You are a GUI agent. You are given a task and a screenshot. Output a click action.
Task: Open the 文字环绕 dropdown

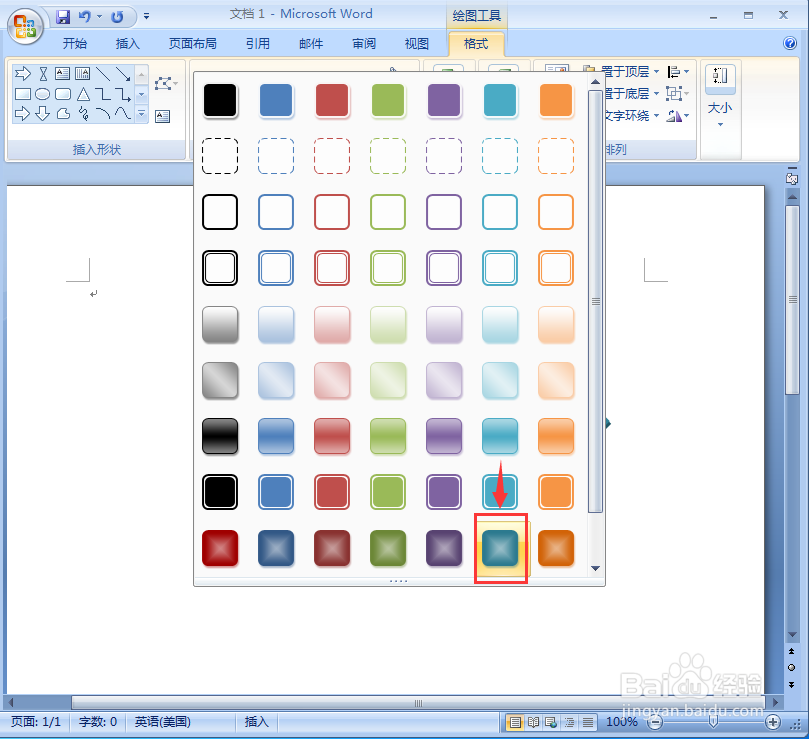[632, 115]
